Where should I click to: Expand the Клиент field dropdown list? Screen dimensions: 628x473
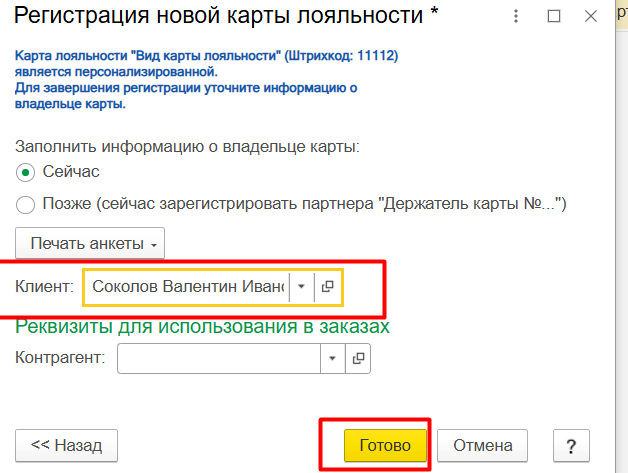[301, 287]
